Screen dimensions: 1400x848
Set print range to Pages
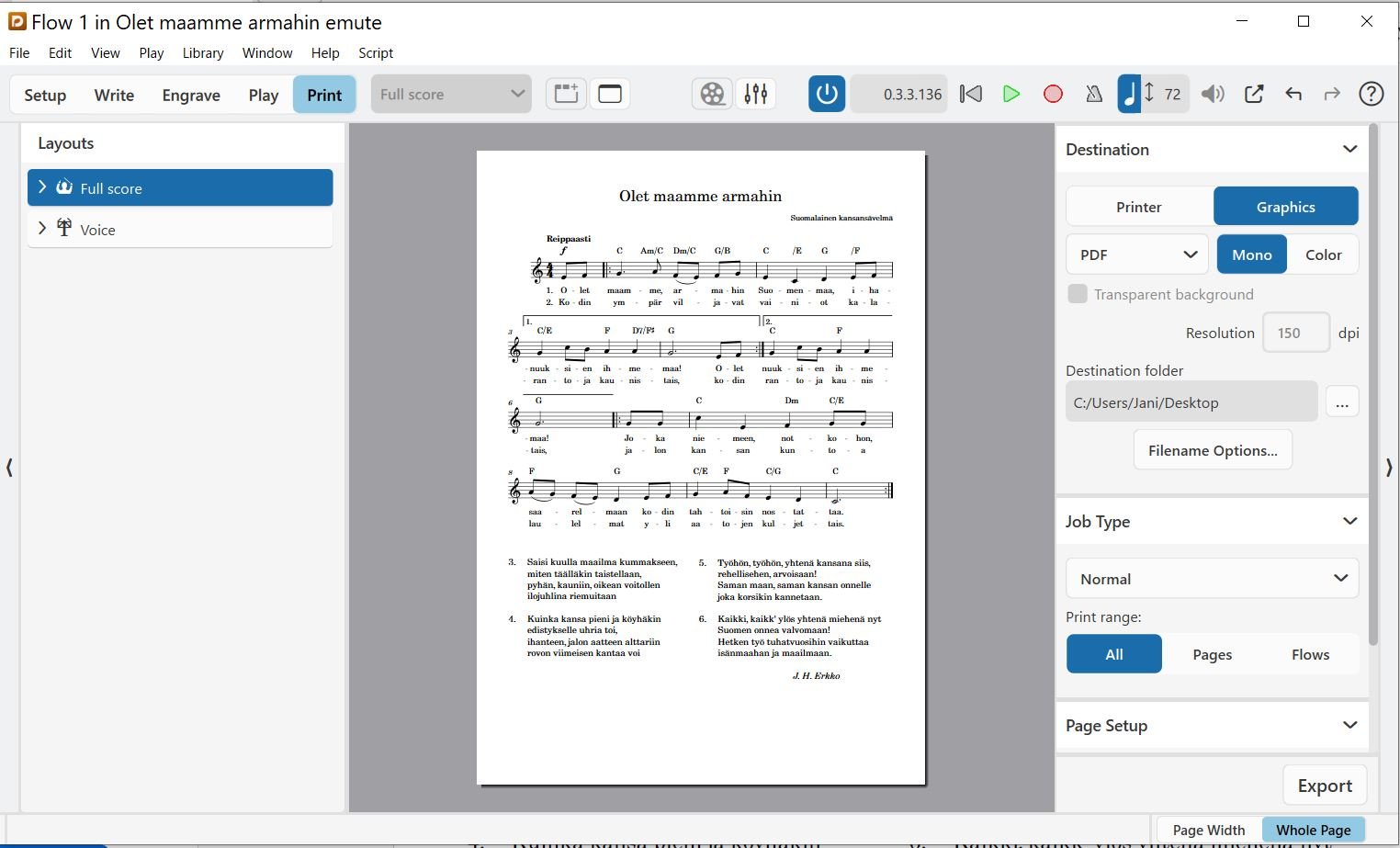tap(1213, 654)
